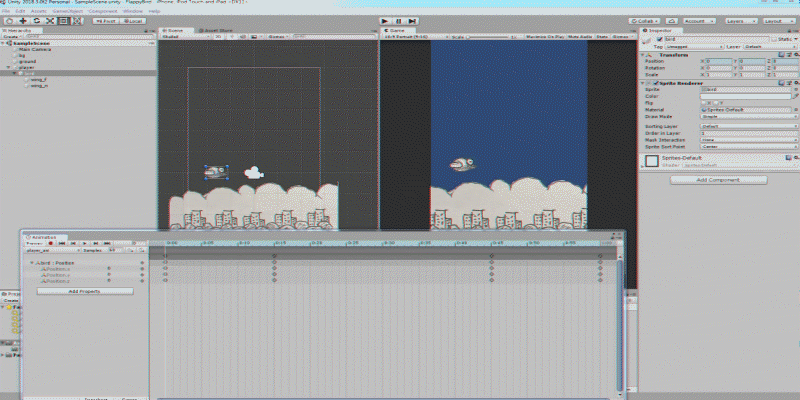Viewport: 800px width, 400px height.
Task: Open the Draw Mode dropdown
Action: [x=749, y=116]
